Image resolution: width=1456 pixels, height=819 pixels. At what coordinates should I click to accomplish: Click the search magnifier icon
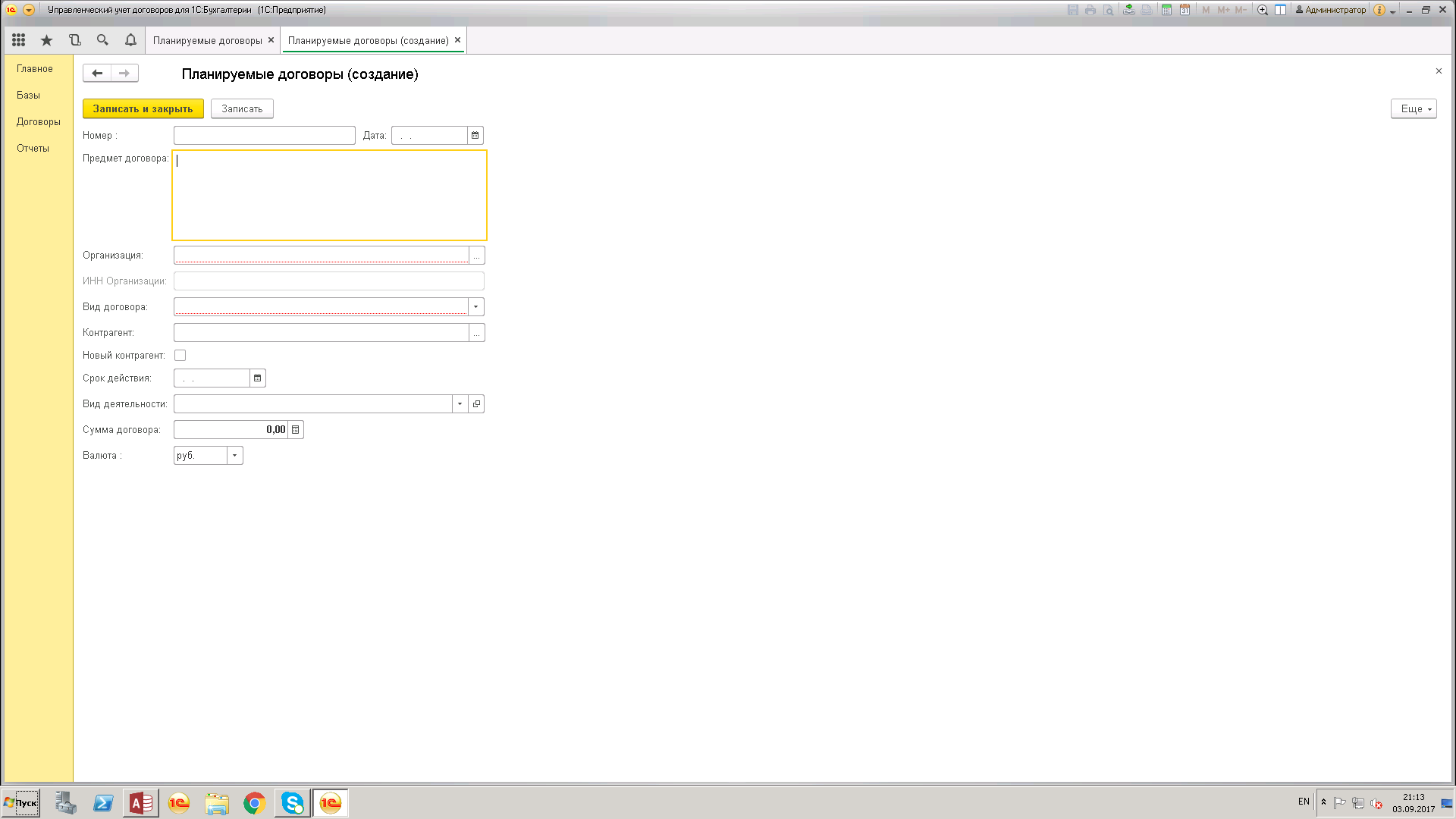(x=102, y=40)
